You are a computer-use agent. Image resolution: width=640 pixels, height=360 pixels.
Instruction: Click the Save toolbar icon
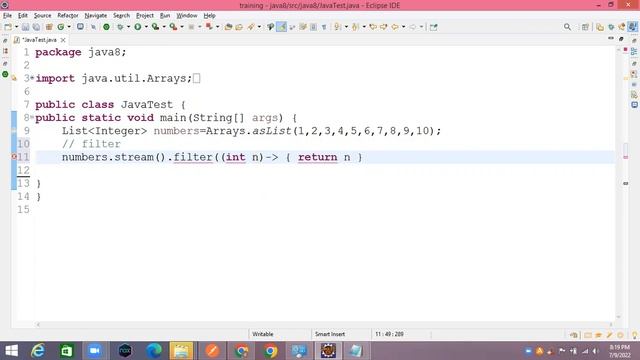click(x=25, y=27)
